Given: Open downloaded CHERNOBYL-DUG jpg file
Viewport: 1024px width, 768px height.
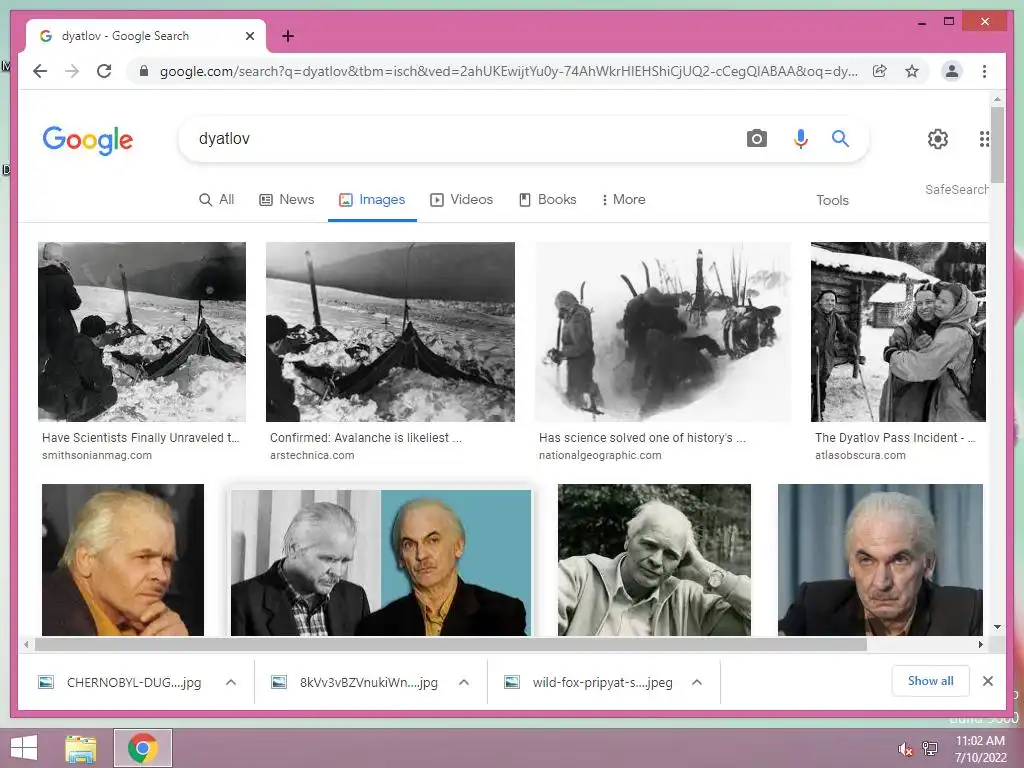Looking at the screenshot, I should [x=121, y=682].
